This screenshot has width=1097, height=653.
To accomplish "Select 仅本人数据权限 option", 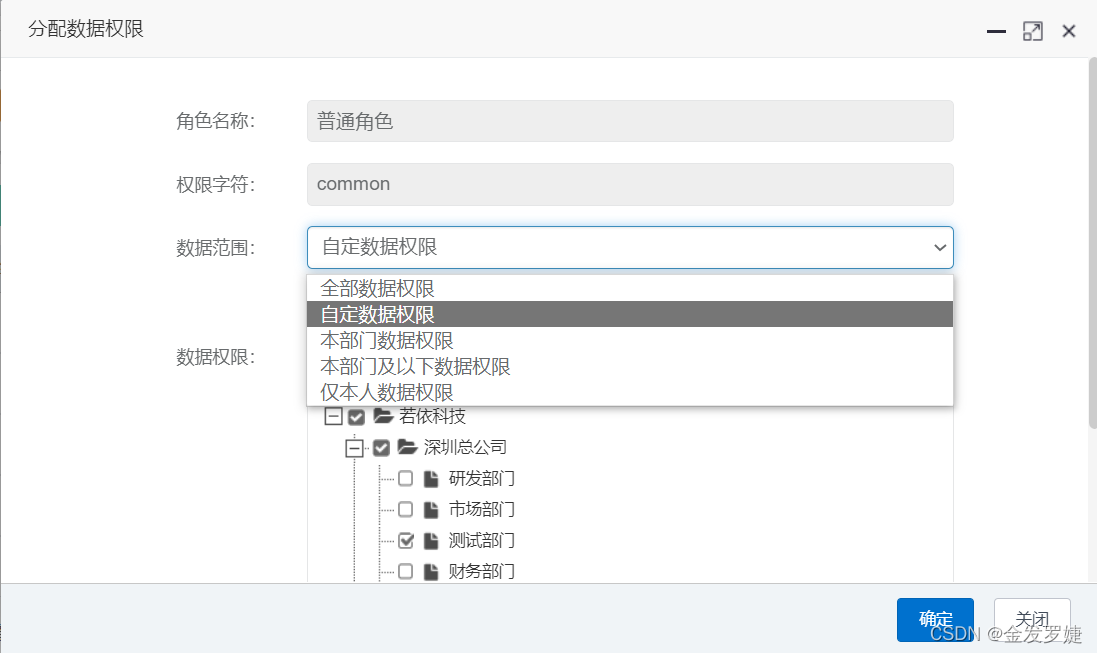I will [630, 392].
